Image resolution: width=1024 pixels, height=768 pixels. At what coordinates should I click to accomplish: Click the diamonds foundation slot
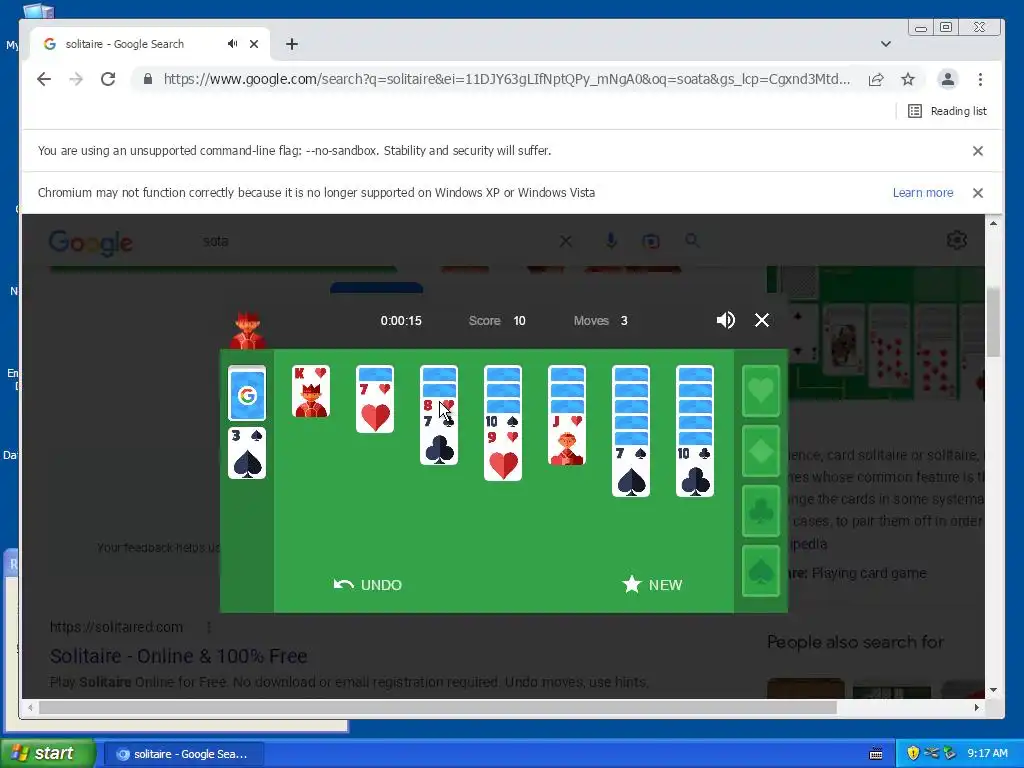(x=761, y=451)
